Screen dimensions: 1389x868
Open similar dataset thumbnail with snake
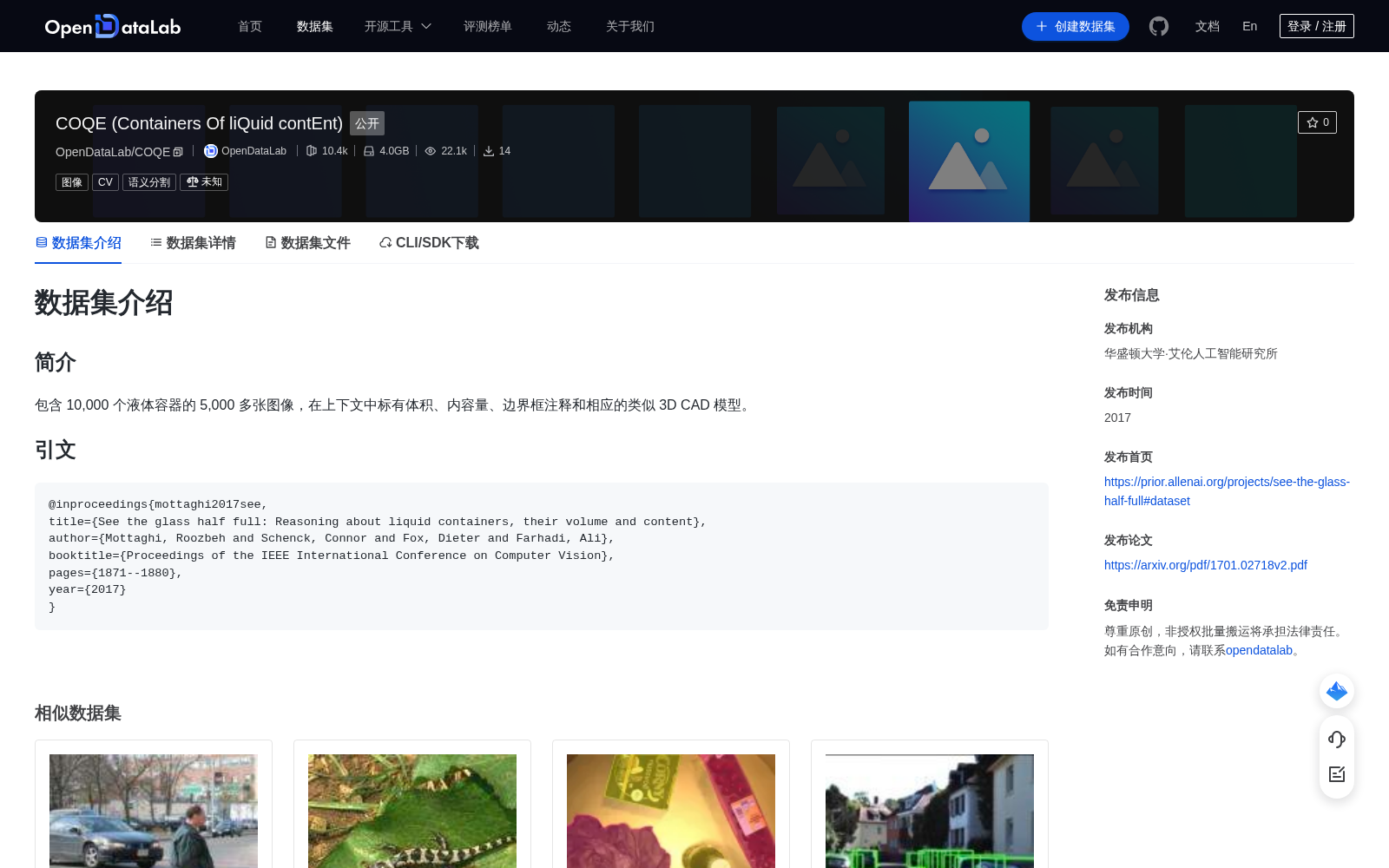[x=412, y=811]
